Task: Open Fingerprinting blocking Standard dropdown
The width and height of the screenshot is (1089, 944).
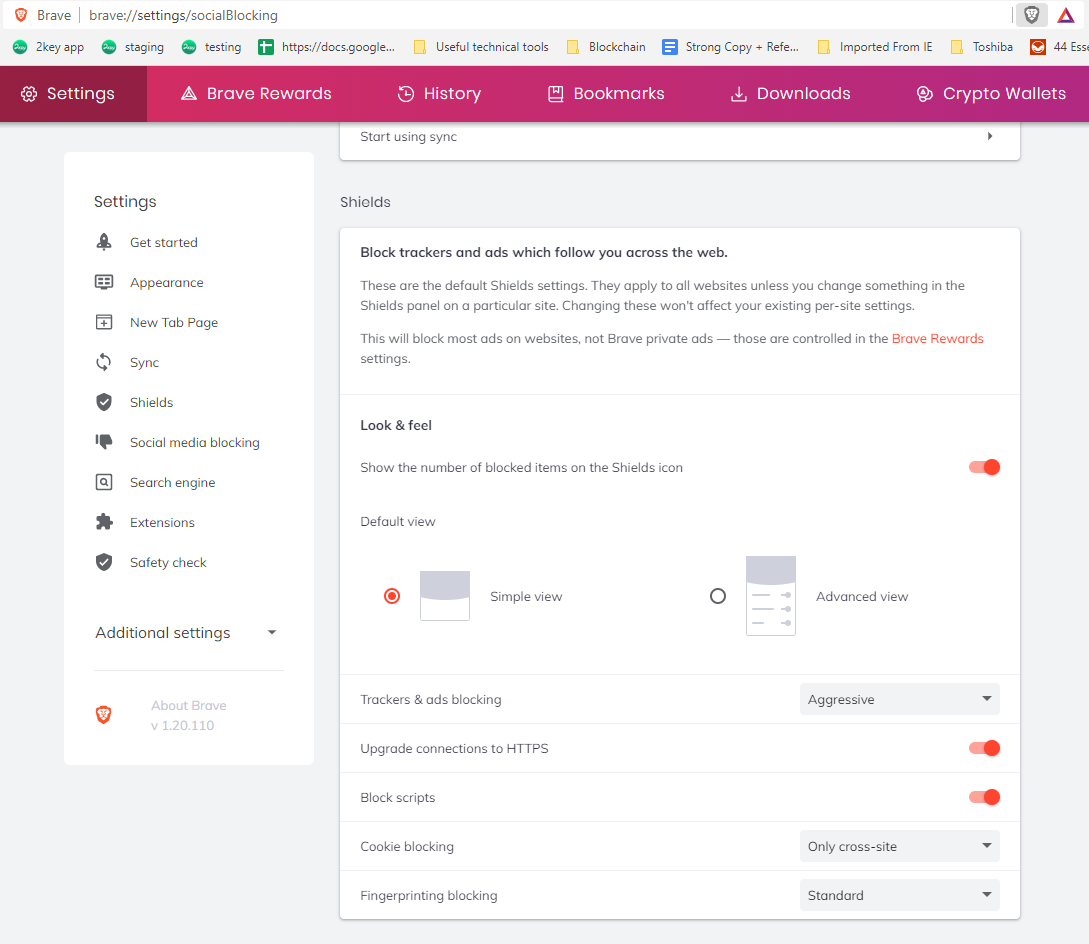Action: click(899, 895)
